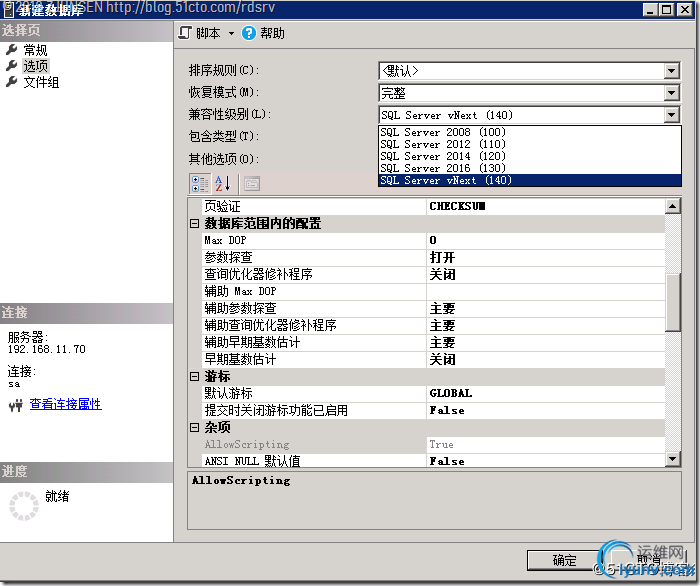Image resolution: width=700 pixels, height=586 pixels.
Task: Choose SQL Server 2014 (120) compatibility level
Action: (529, 156)
